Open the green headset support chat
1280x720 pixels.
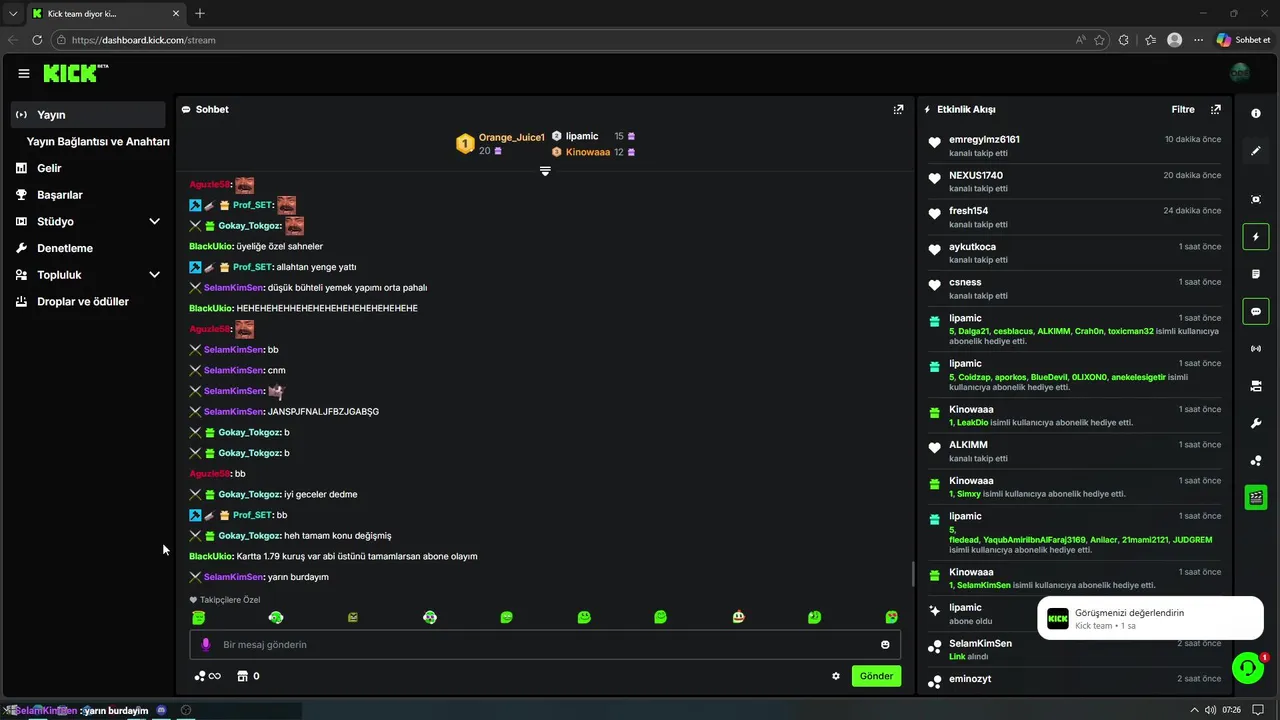pos(1247,667)
